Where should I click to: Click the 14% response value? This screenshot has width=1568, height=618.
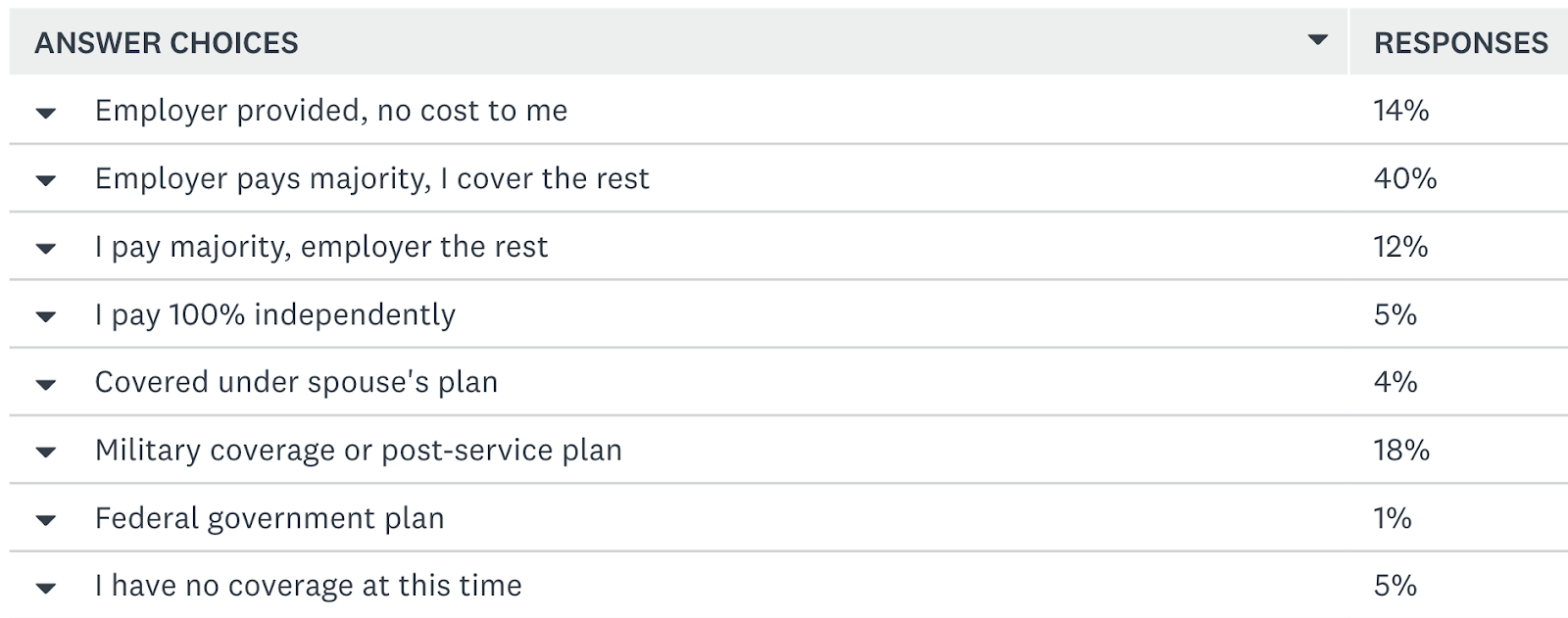(1401, 110)
